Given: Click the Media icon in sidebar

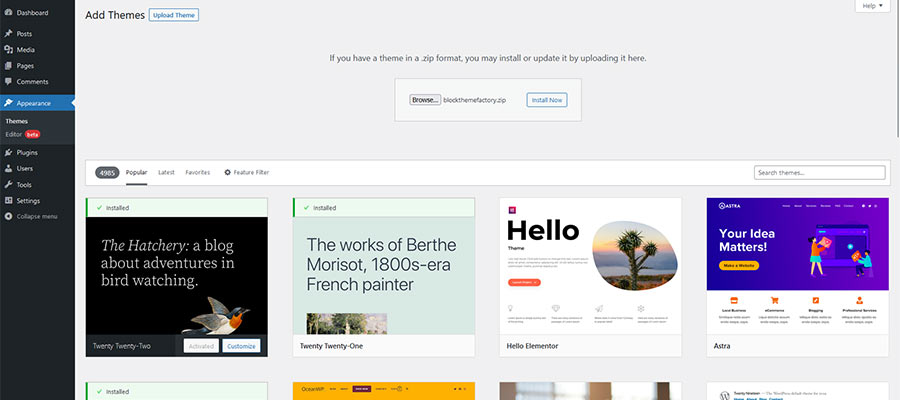Looking at the screenshot, I should click(x=8, y=50).
